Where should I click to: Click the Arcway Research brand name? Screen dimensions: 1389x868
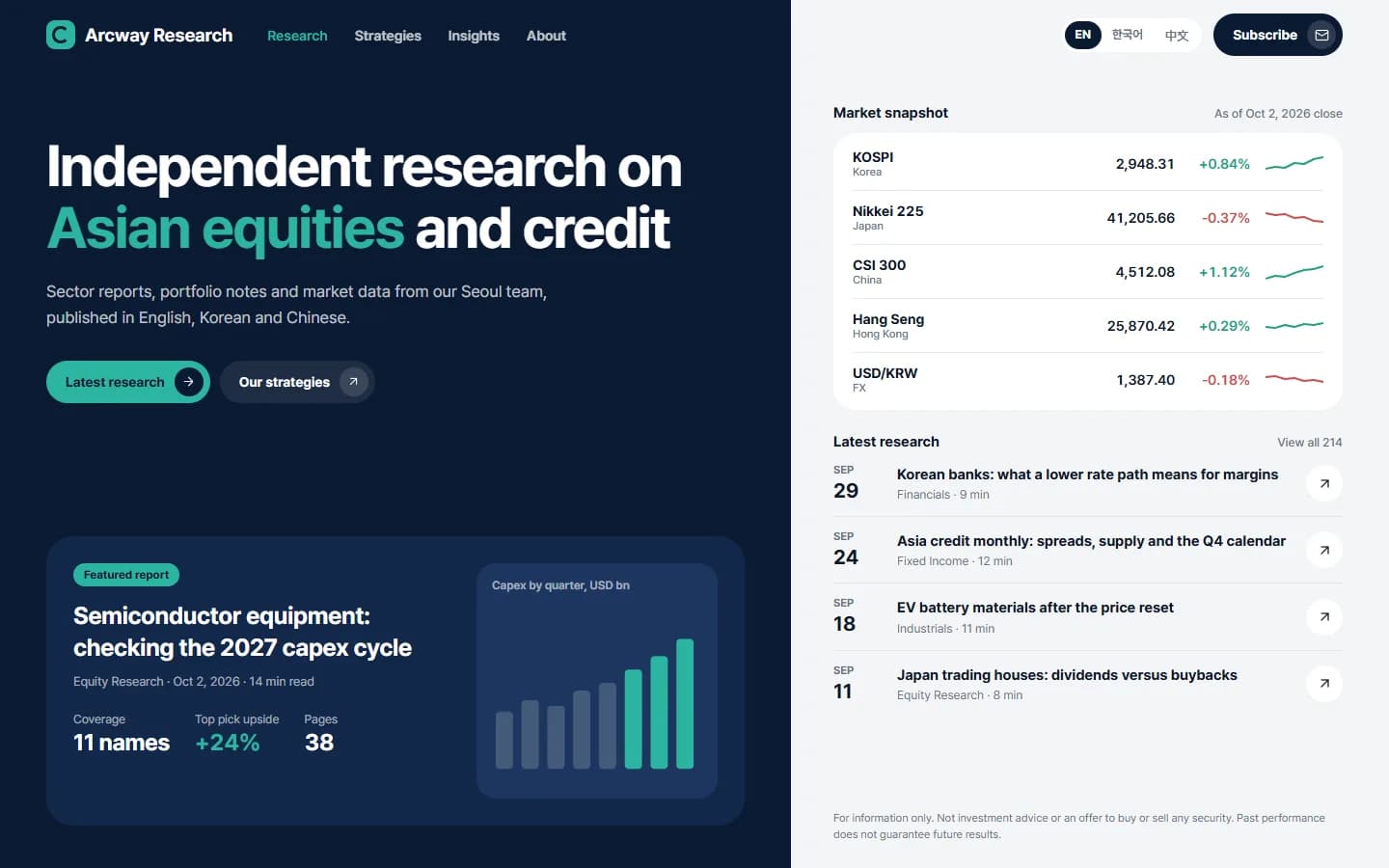click(158, 36)
